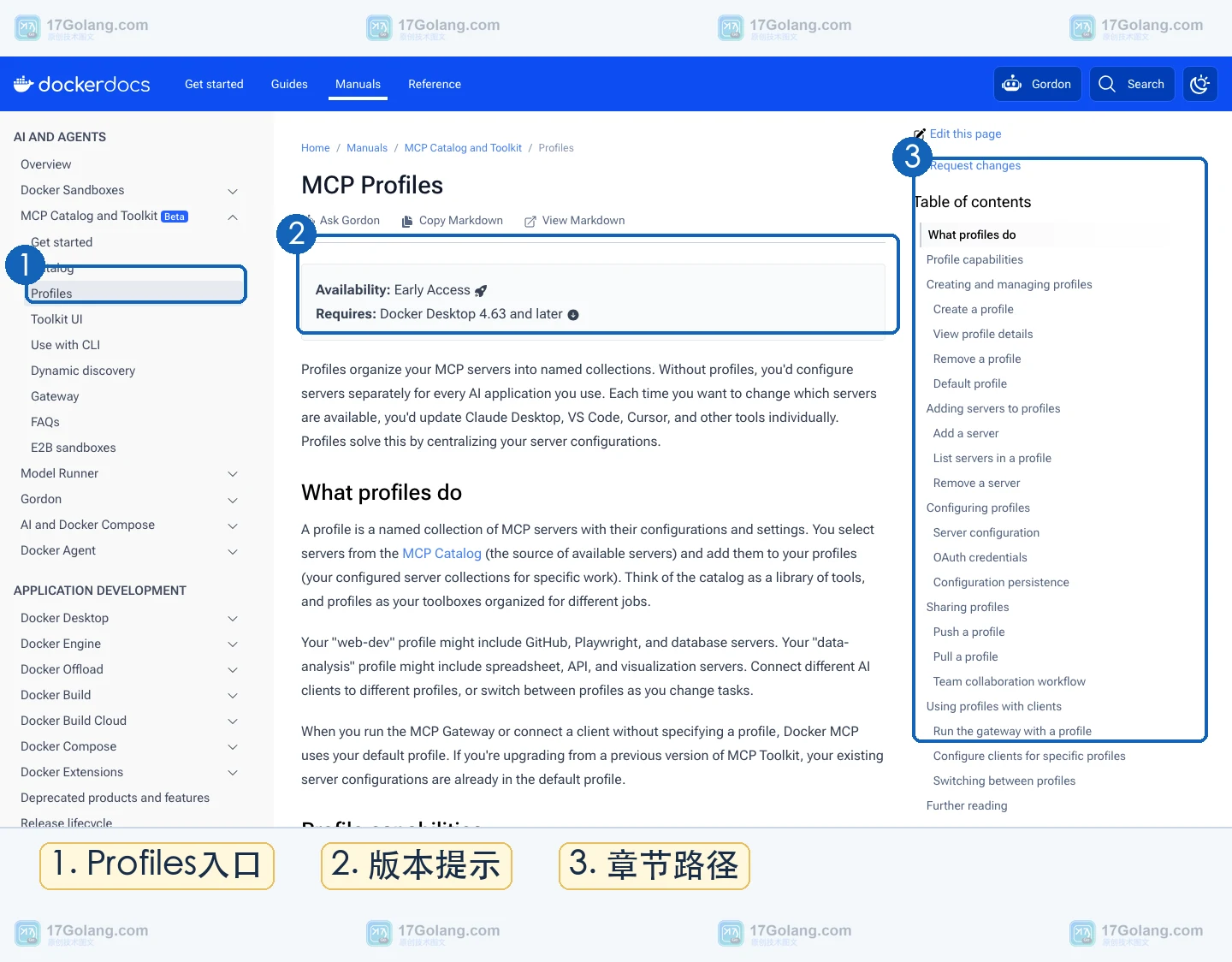This screenshot has height=962, width=1232.
Task: Click the Edit this page link
Action: click(965, 134)
